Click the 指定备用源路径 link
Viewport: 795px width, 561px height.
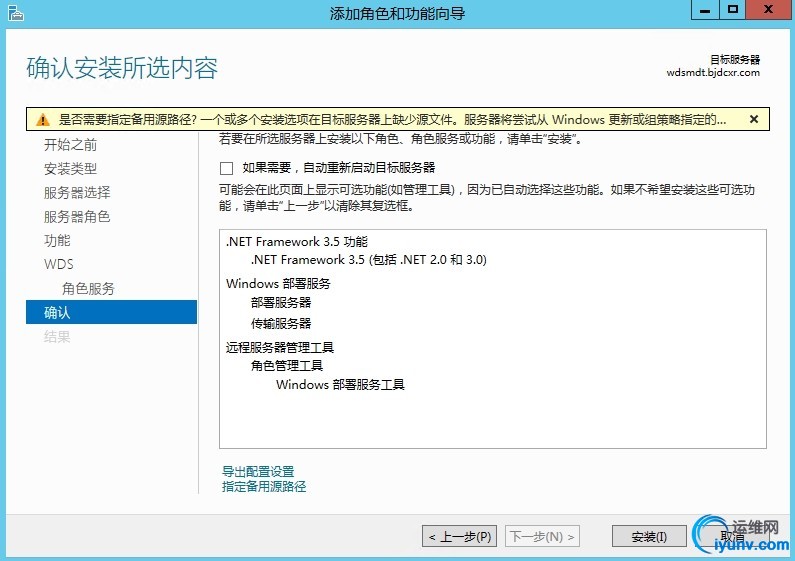(x=264, y=486)
